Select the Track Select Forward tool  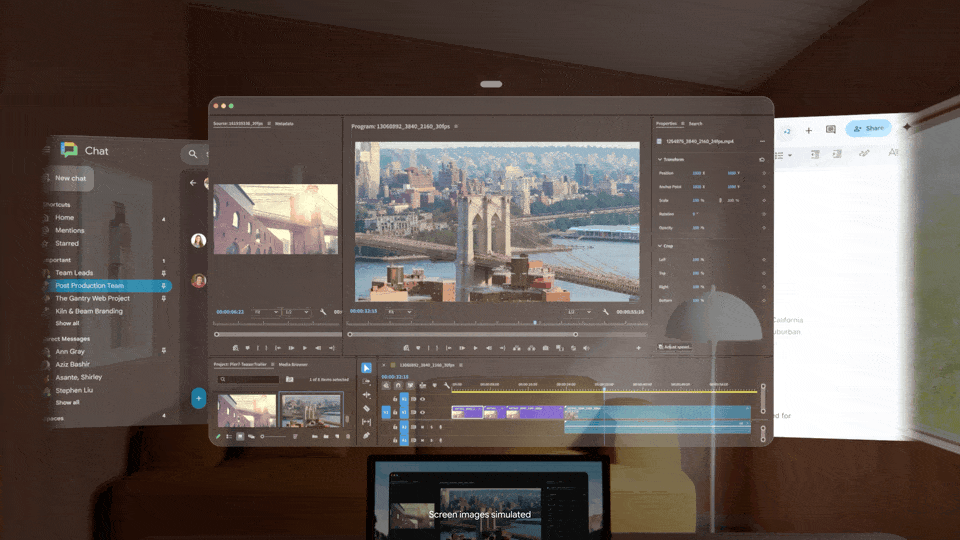pyautogui.click(x=366, y=381)
